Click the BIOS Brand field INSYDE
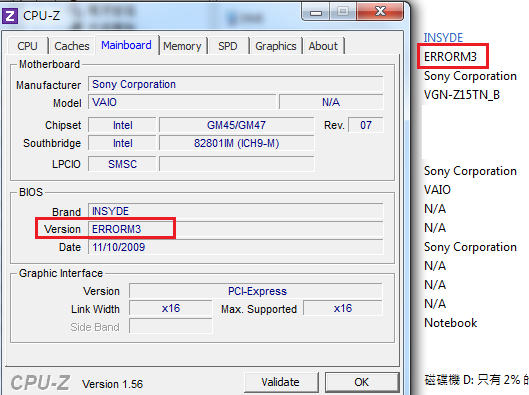Image resolution: width=529 pixels, height=395 pixels. click(235, 211)
